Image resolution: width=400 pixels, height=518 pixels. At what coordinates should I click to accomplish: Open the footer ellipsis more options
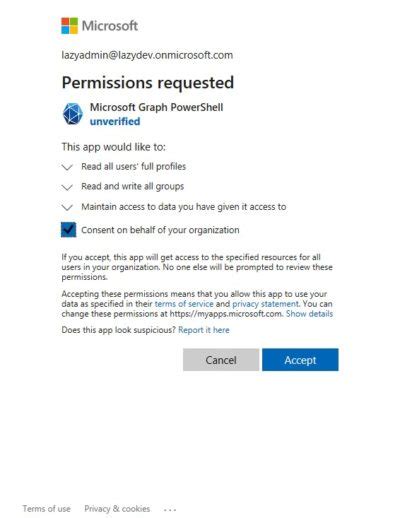tap(170, 509)
